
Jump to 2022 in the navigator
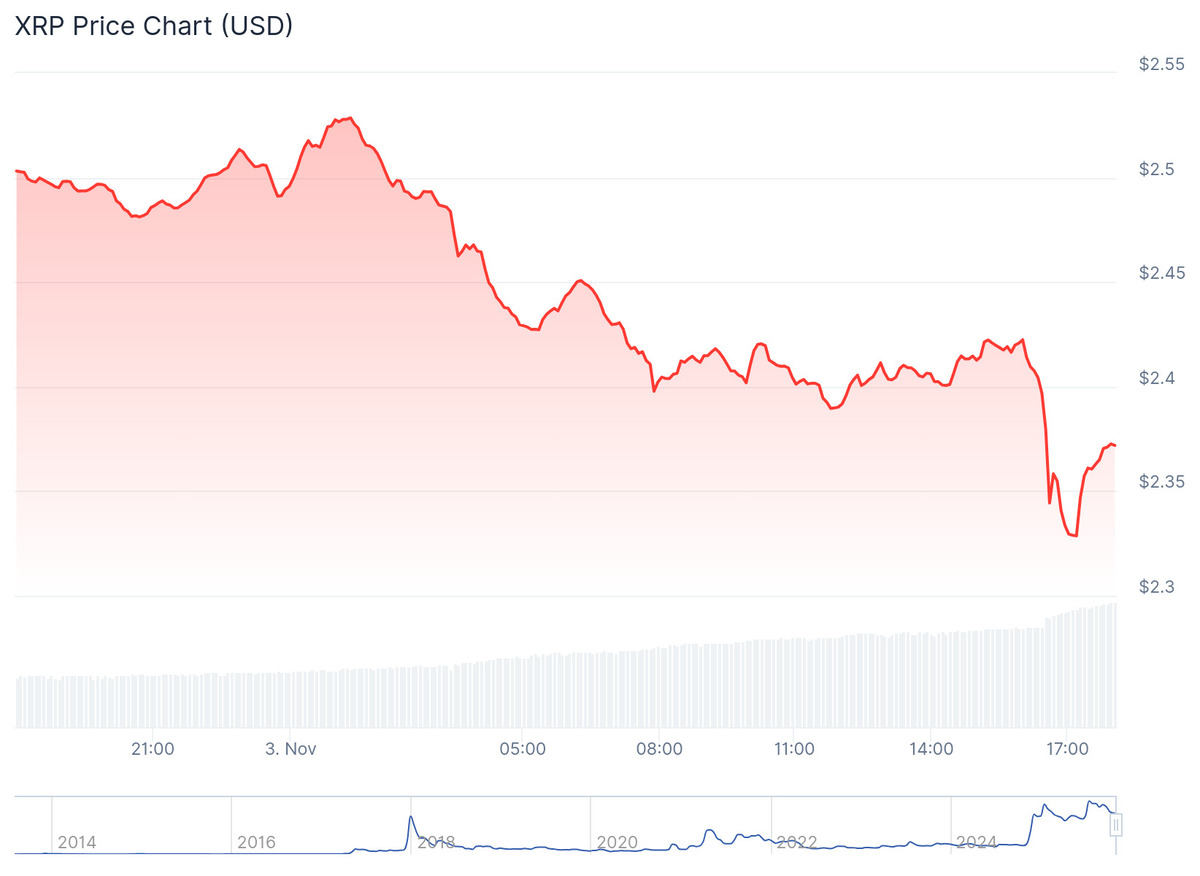point(797,842)
